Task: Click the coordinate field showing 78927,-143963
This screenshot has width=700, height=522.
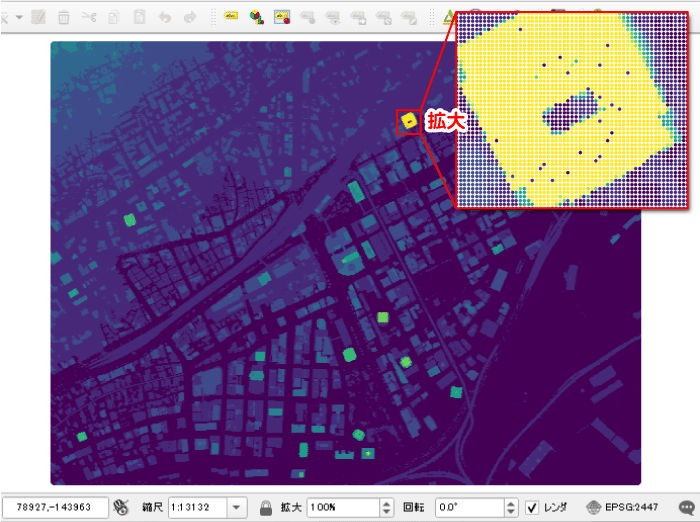Action: click(55, 507)
